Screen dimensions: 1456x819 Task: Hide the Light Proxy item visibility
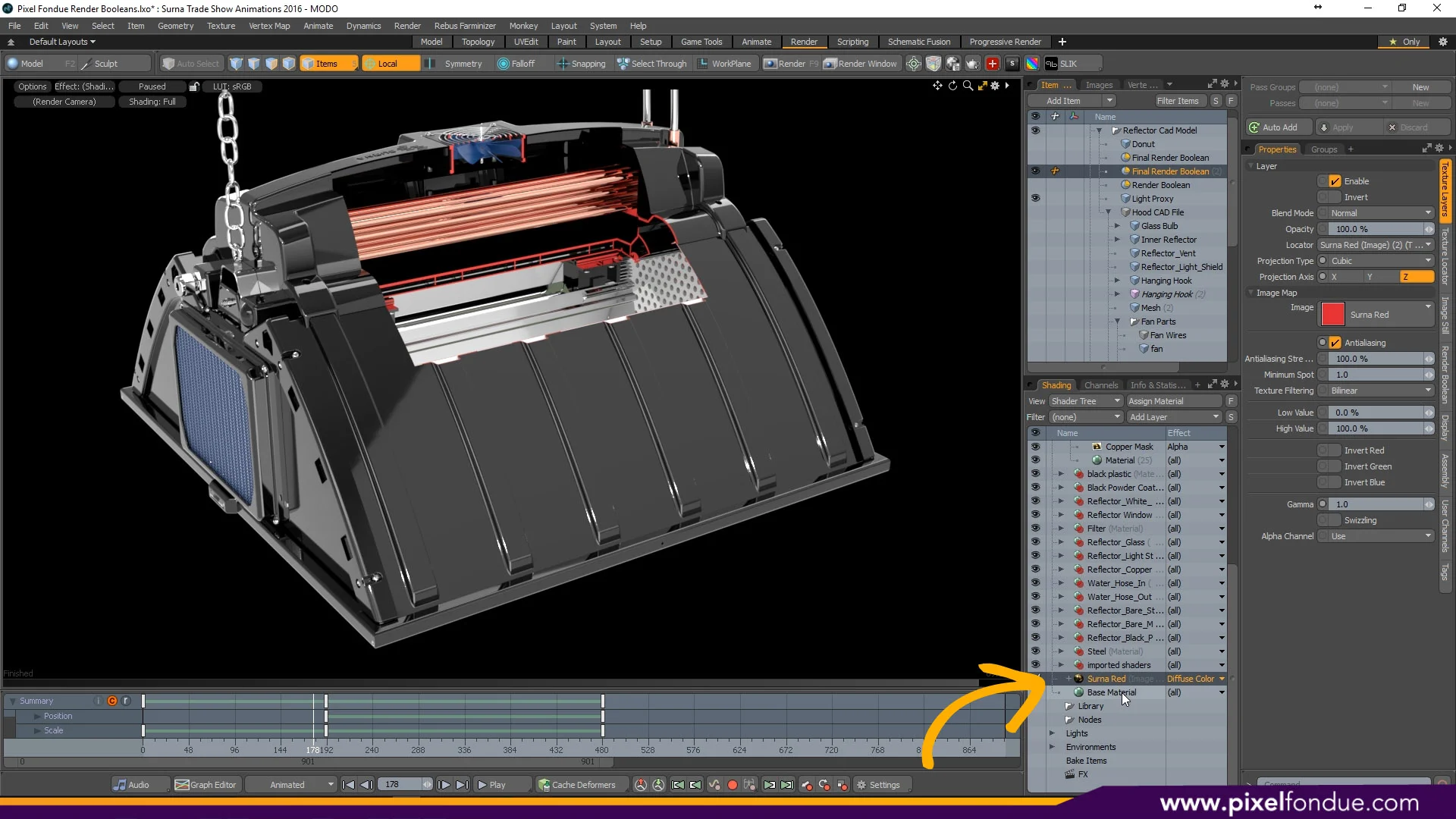tap(1035, 199)
